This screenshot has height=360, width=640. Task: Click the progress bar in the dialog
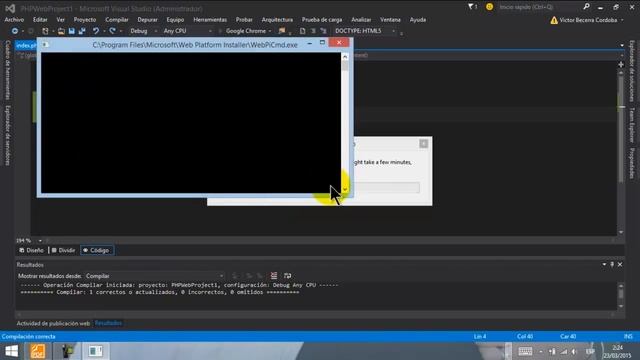click(x=387, y=188)
